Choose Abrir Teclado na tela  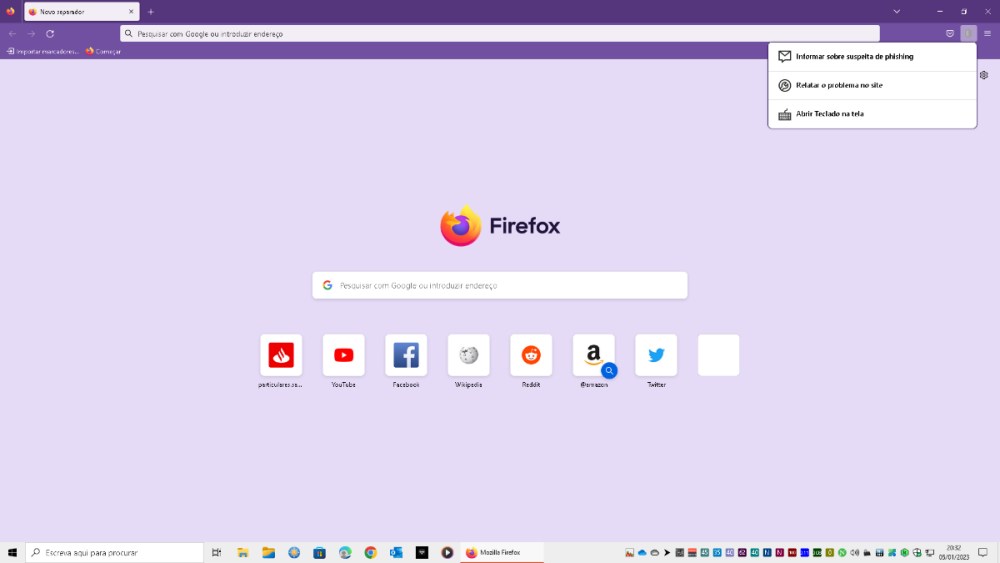coord(872,114)
